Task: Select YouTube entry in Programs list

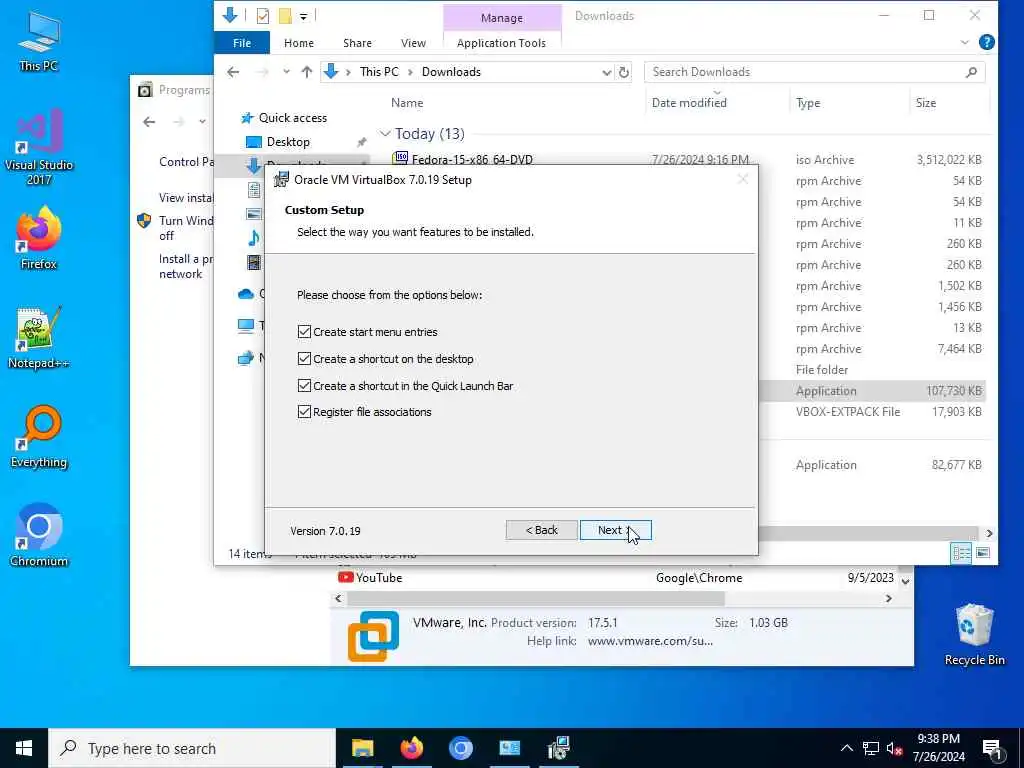Action: click(379, 577)
